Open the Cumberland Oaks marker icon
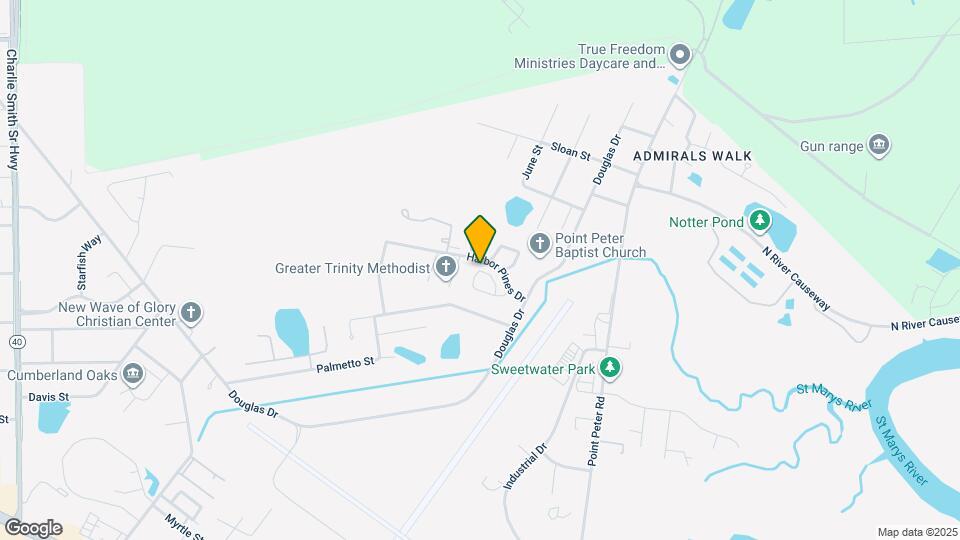Viewport: 960px width, 540px height. pyautogui.click(x=133, y=373)
